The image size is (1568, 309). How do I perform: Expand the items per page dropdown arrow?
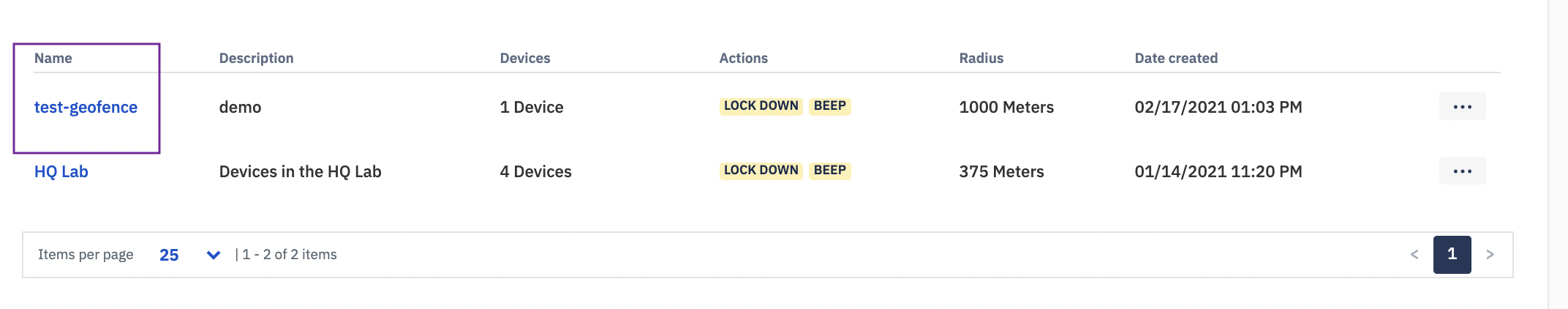214,255
